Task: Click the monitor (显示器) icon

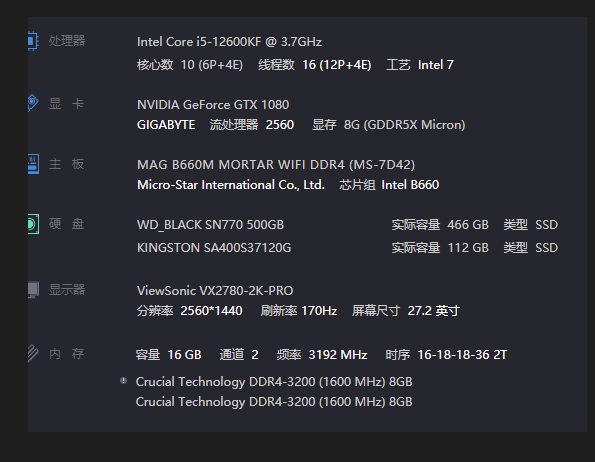Action: pos(33,289)
